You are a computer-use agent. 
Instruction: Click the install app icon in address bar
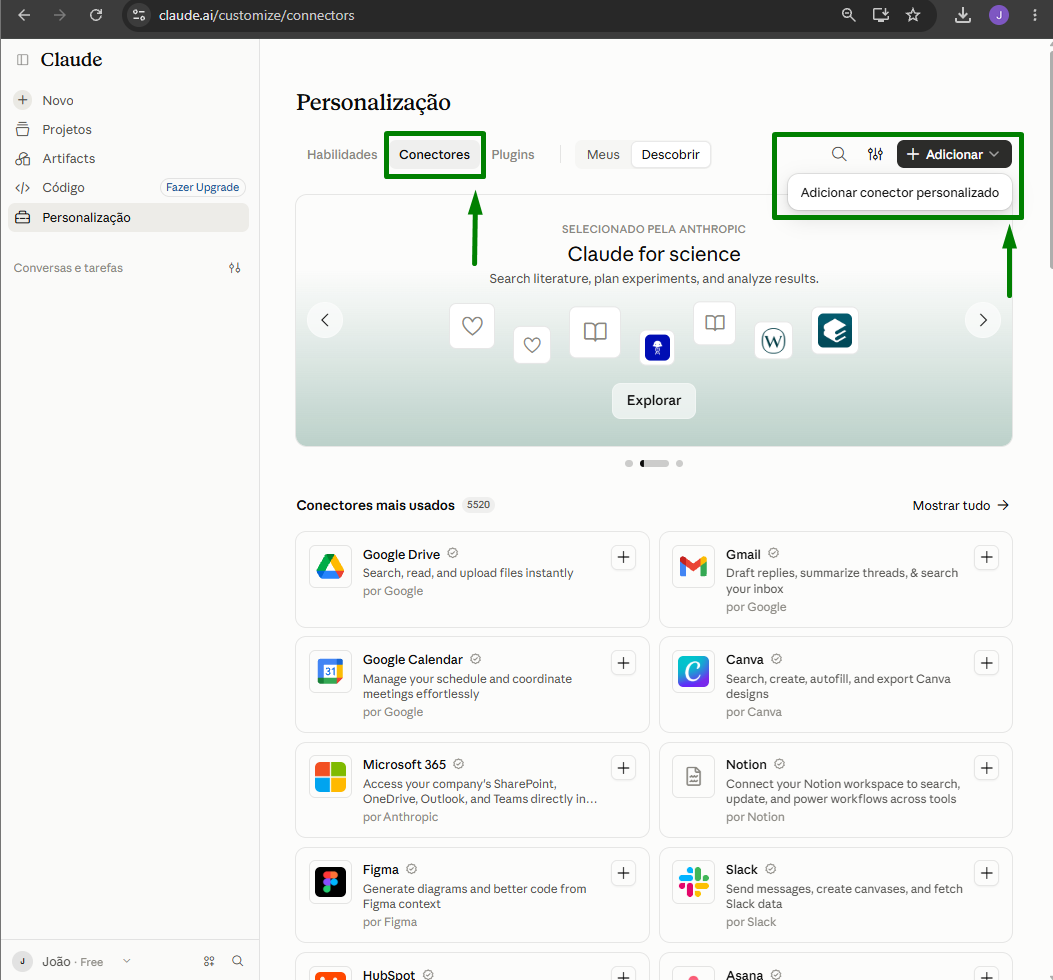pyautogui.click(x=880, y=15)
